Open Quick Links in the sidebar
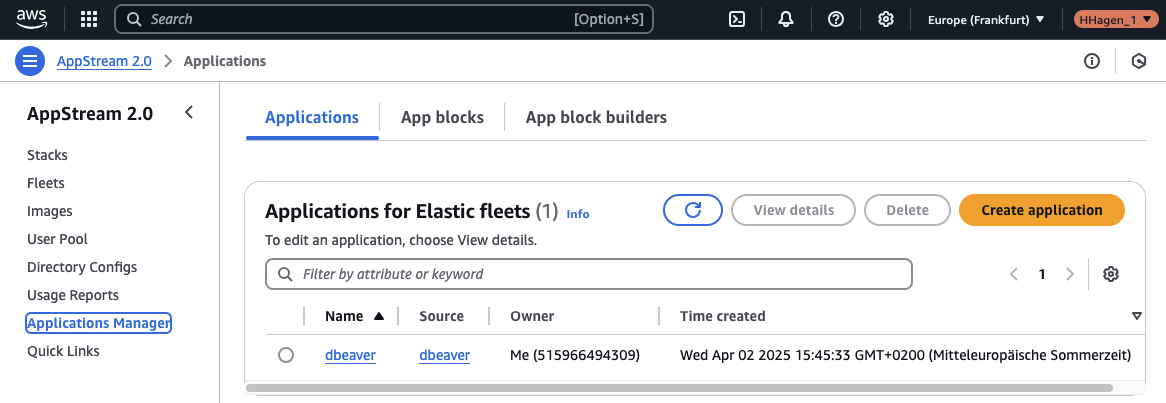The image size is (1166, 403). click(x=62, y=351)
